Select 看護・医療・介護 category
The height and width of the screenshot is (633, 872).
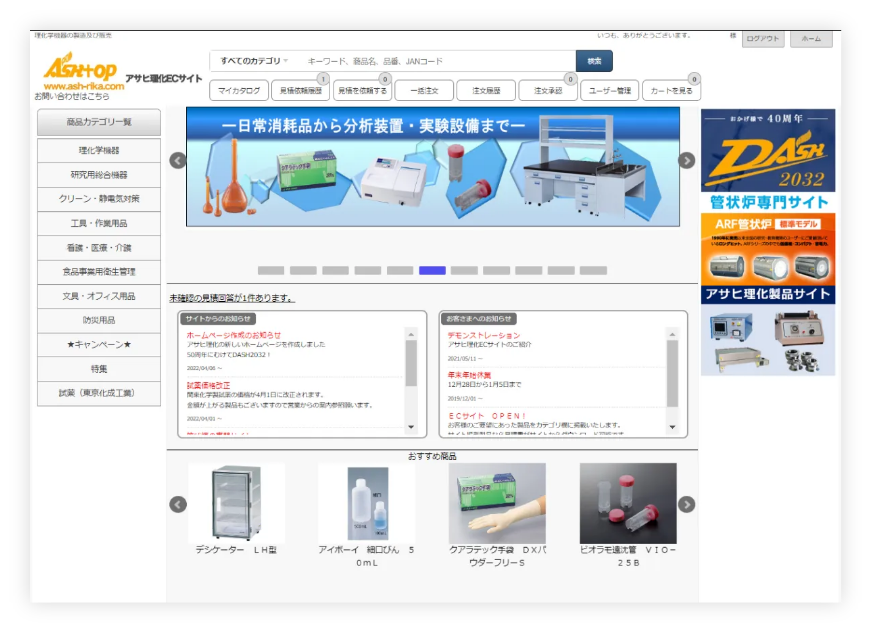tap(99, 248)
